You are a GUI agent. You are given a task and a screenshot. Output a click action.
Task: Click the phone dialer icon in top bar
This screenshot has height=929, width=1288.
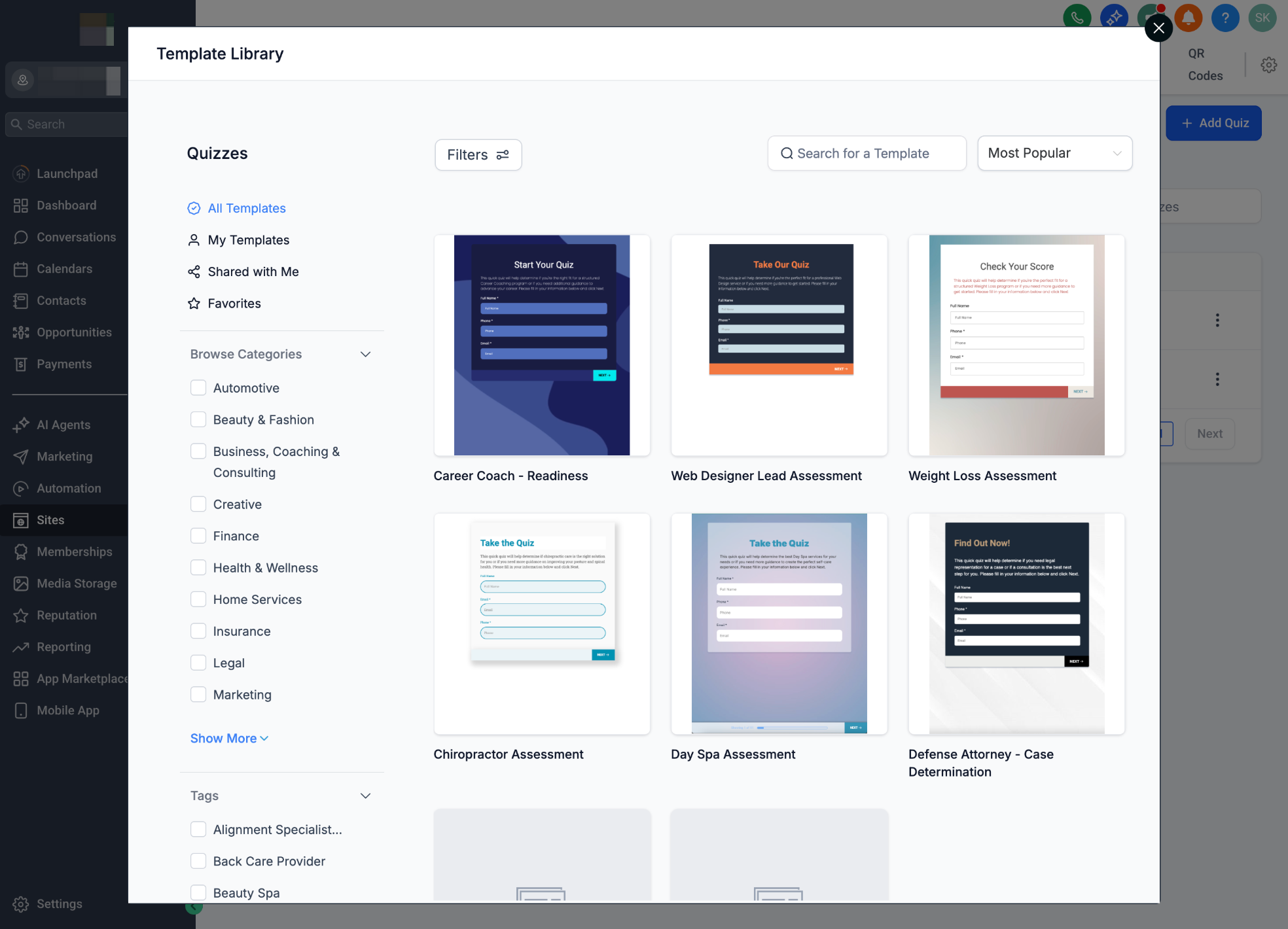point(1077,17)
